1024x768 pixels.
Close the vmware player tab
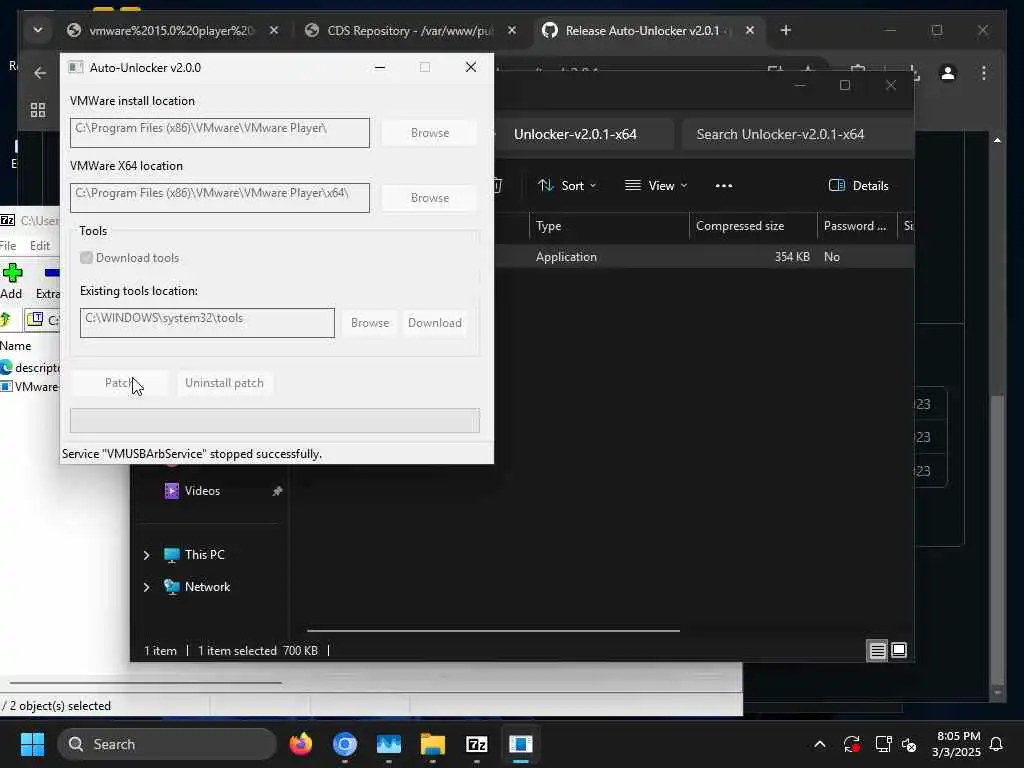[x=274, y=30]
